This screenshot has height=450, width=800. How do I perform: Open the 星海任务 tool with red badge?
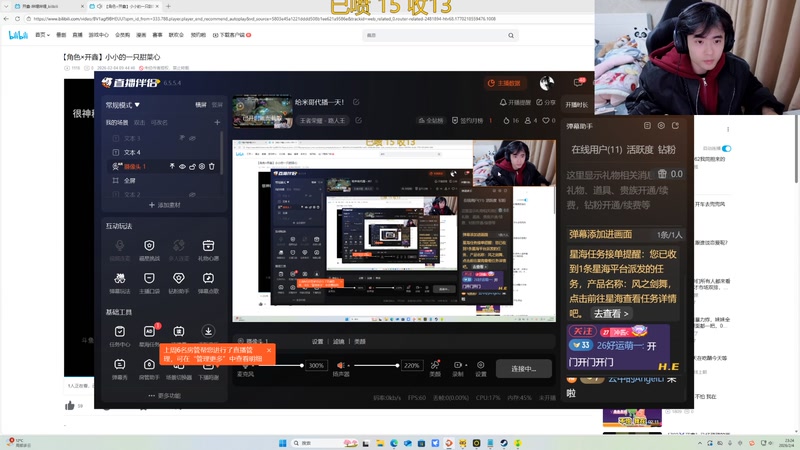149,336
